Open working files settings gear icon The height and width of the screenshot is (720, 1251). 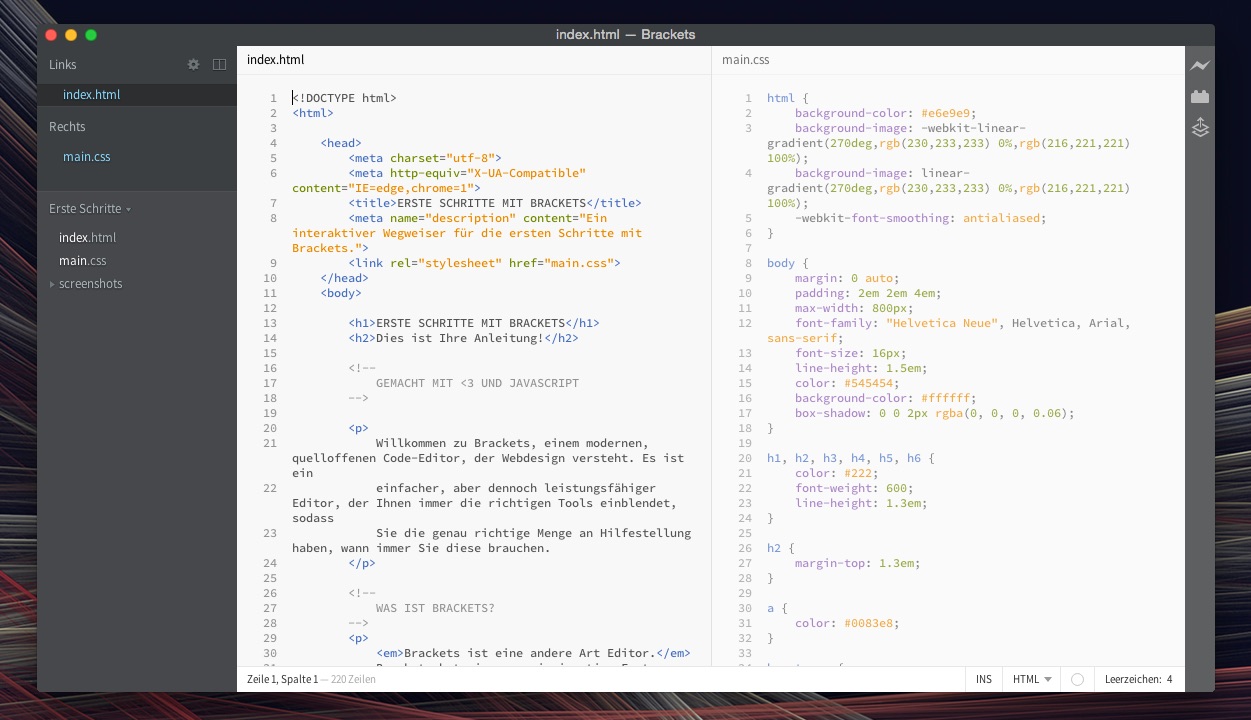coord(194,64)
